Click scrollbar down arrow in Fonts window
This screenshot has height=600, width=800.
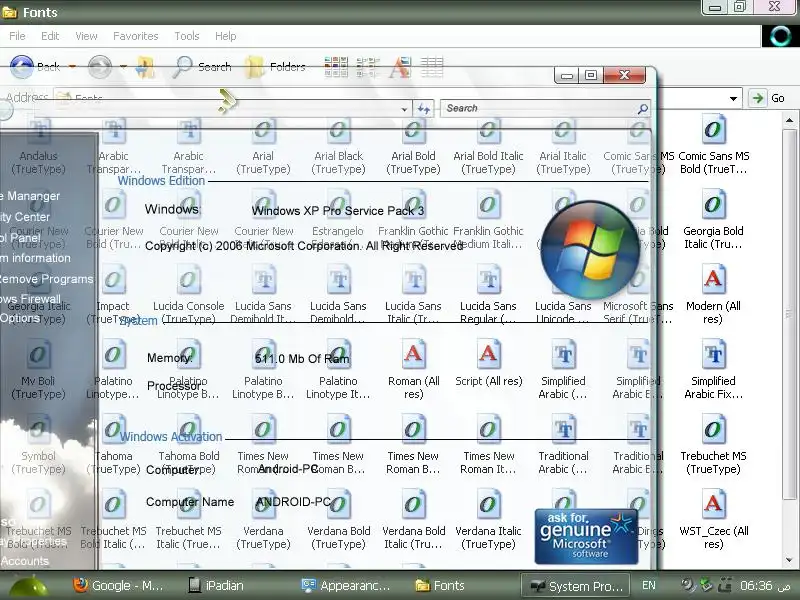[789, 560]
